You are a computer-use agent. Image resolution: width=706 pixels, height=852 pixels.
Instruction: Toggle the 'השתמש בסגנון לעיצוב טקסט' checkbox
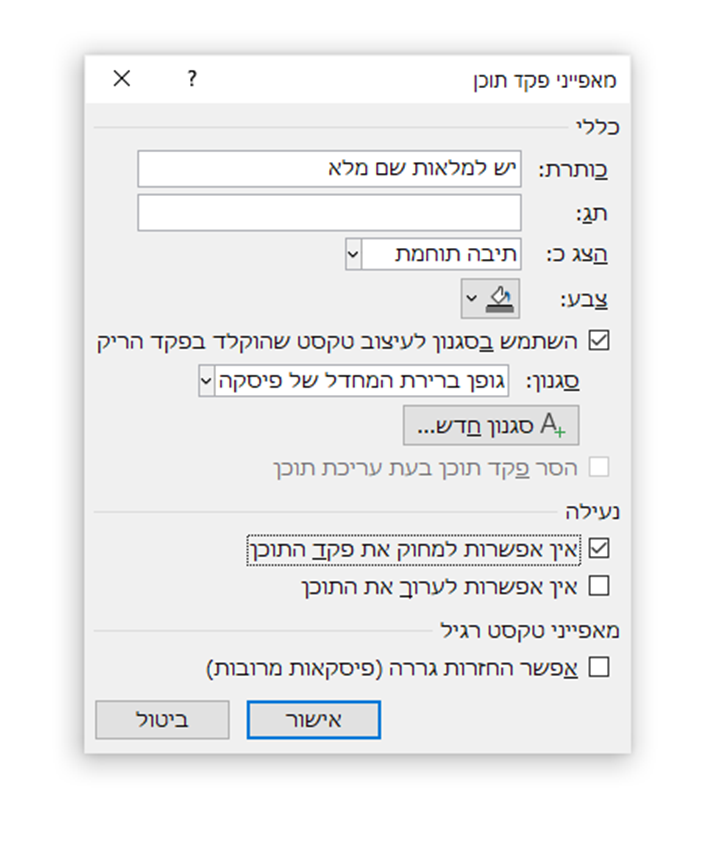tap(599, 340)
